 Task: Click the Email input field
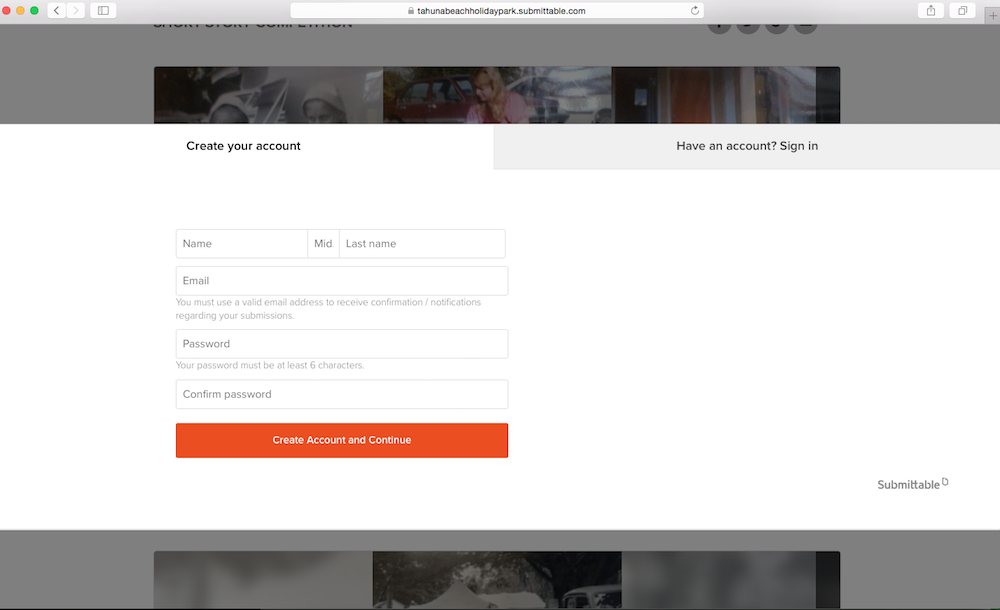(341, 281)
